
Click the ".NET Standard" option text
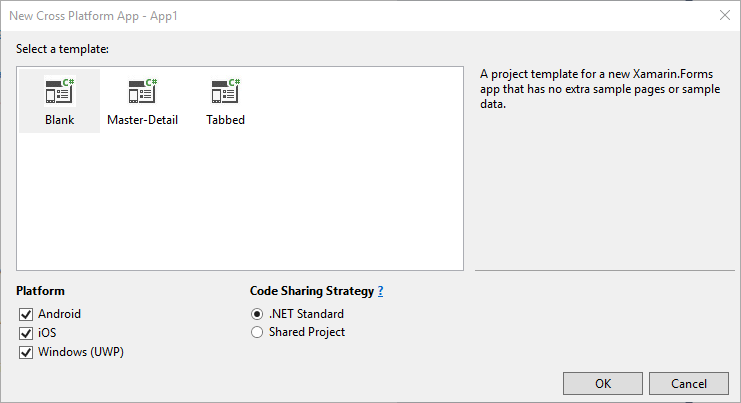(306, 314)
